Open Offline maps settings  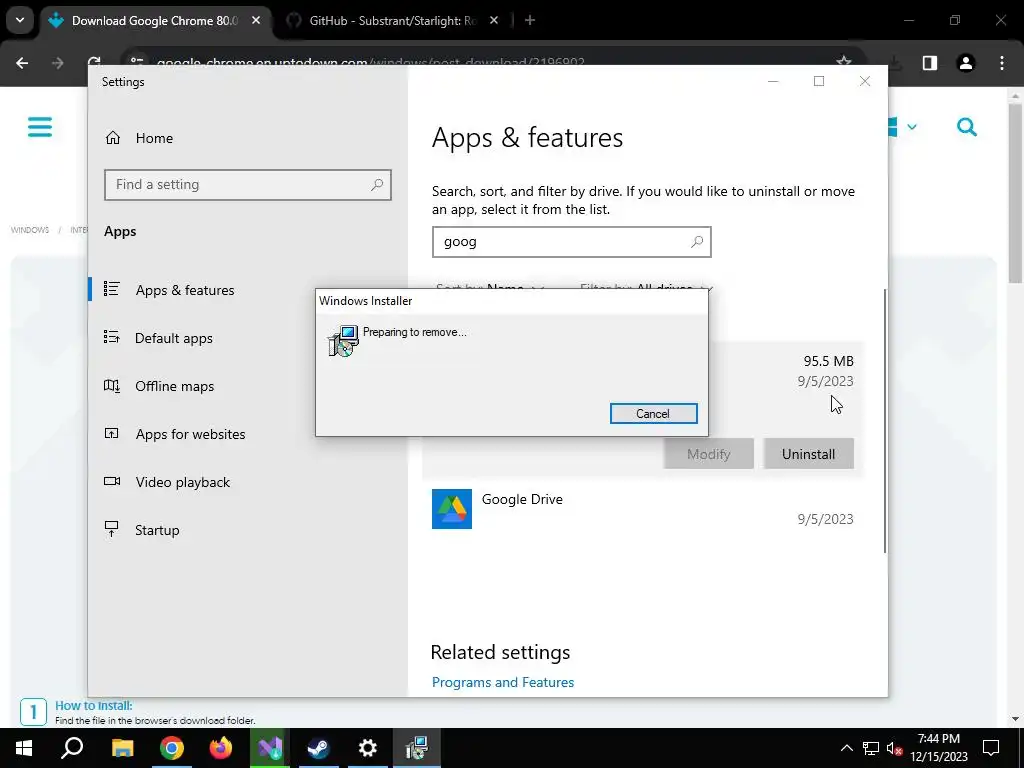[174, 386]
